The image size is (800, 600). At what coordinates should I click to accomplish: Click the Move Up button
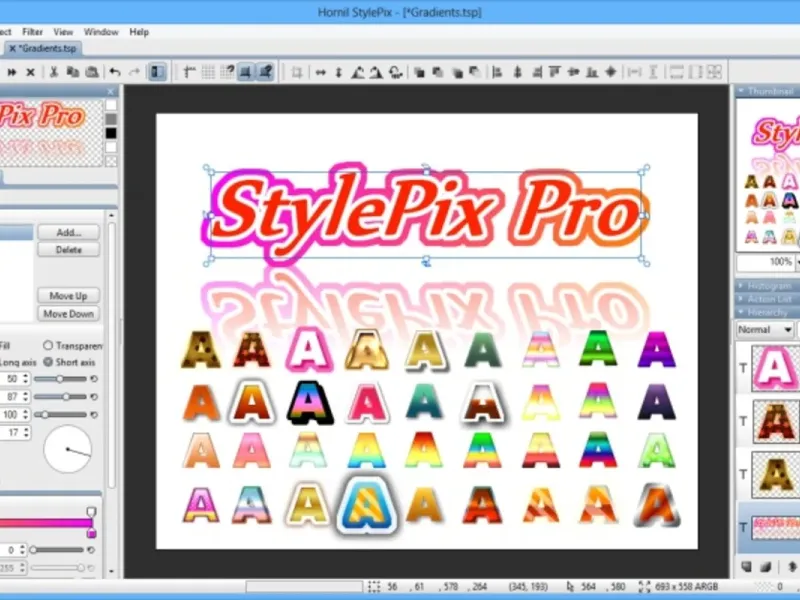[68, 296]
